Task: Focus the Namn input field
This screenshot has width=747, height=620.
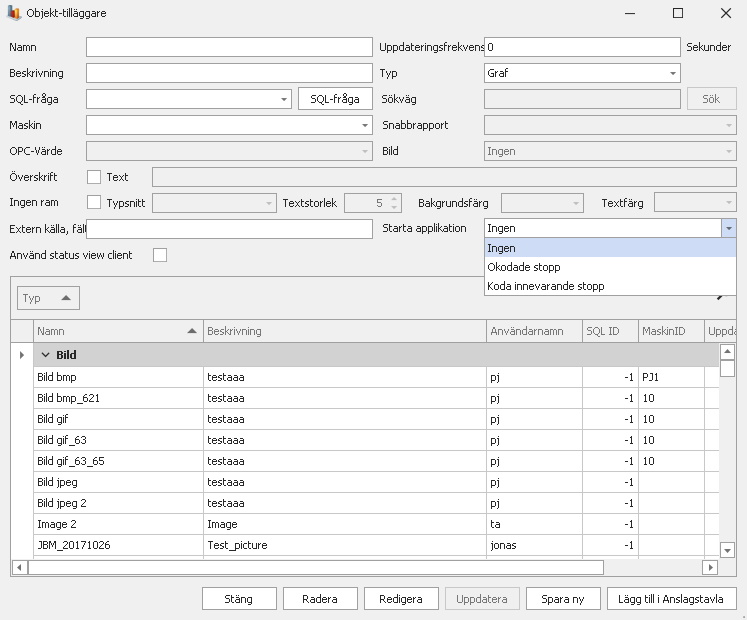Action: (229, 47)
